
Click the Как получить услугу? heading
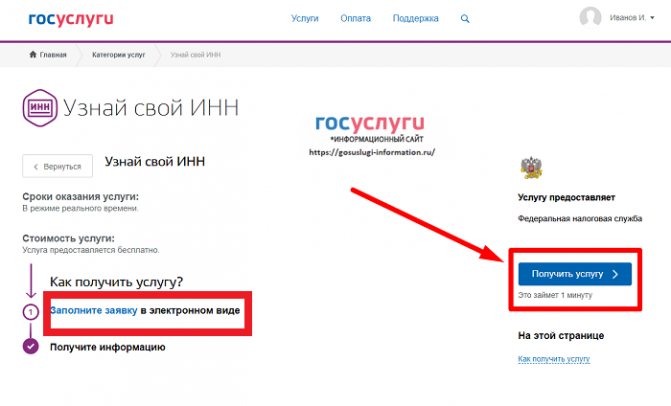point(116,282)
